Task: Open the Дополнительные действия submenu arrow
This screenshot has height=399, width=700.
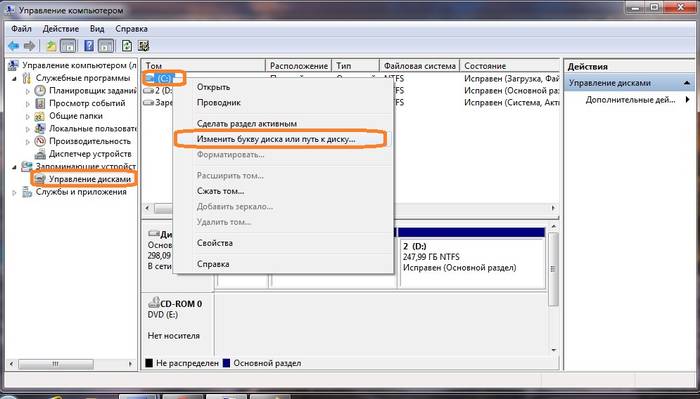Action: [688, 100]
